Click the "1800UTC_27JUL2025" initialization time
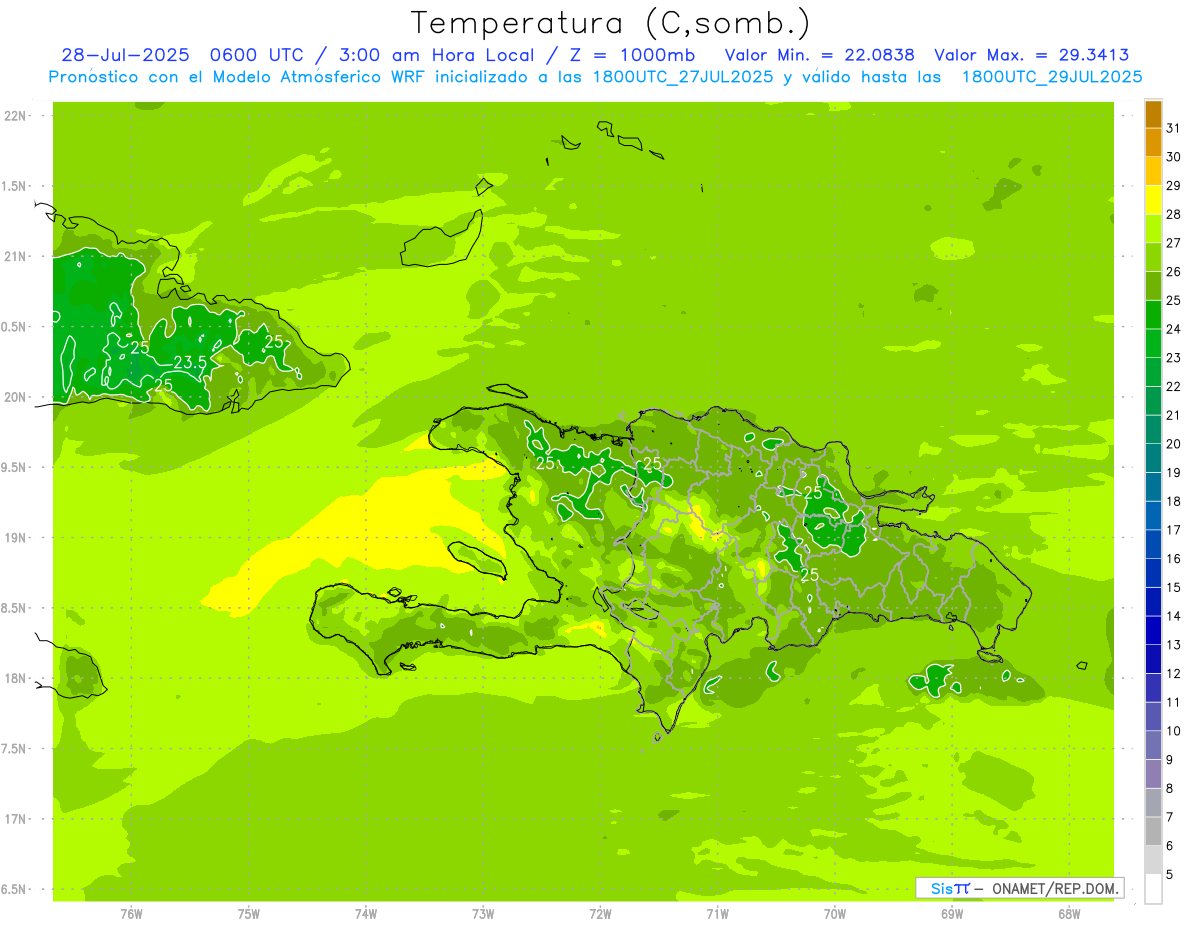This screenshot has height=927, width=1200. click(x=681, y=77)
